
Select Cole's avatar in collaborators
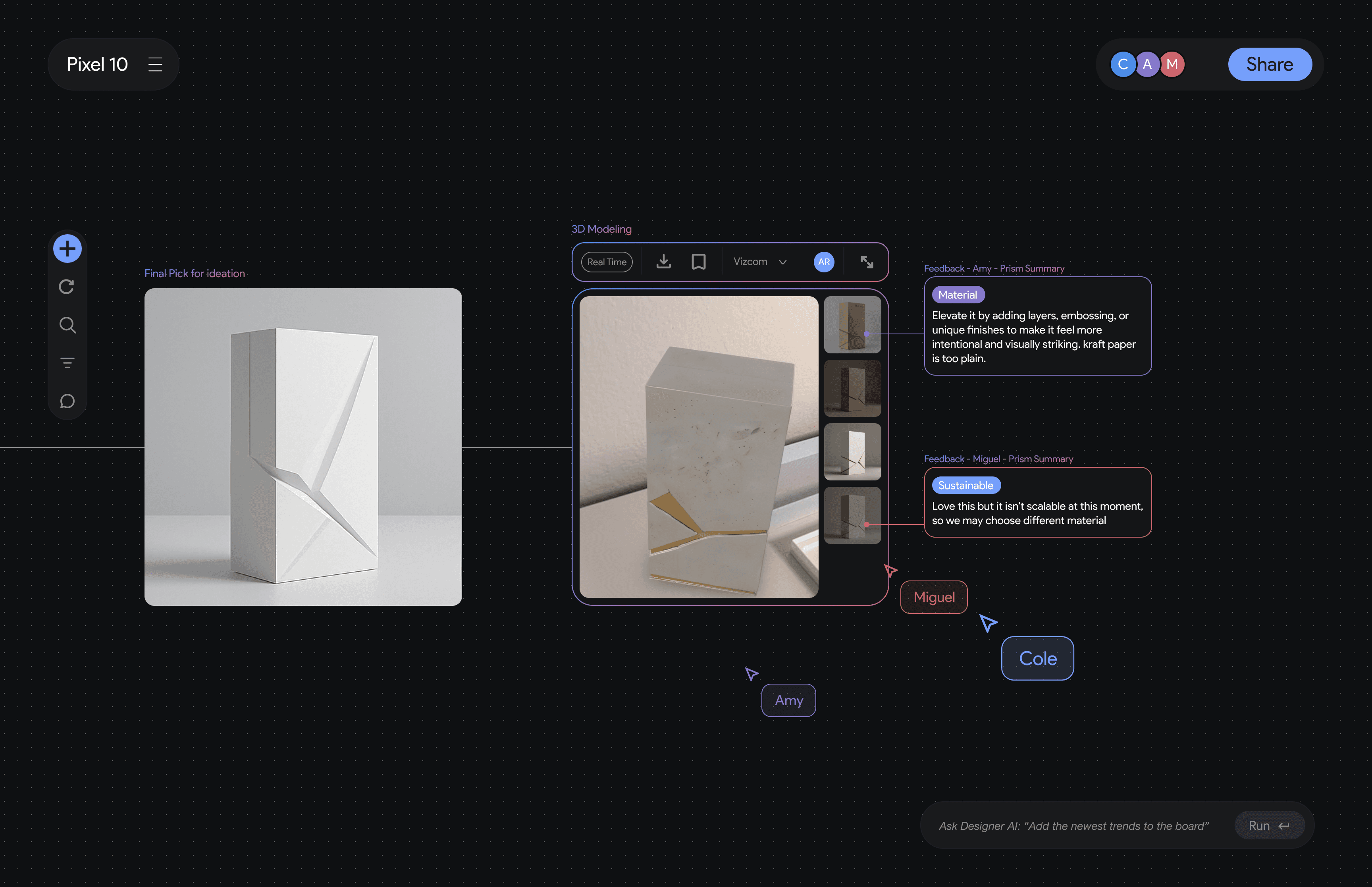(1122, 64)
